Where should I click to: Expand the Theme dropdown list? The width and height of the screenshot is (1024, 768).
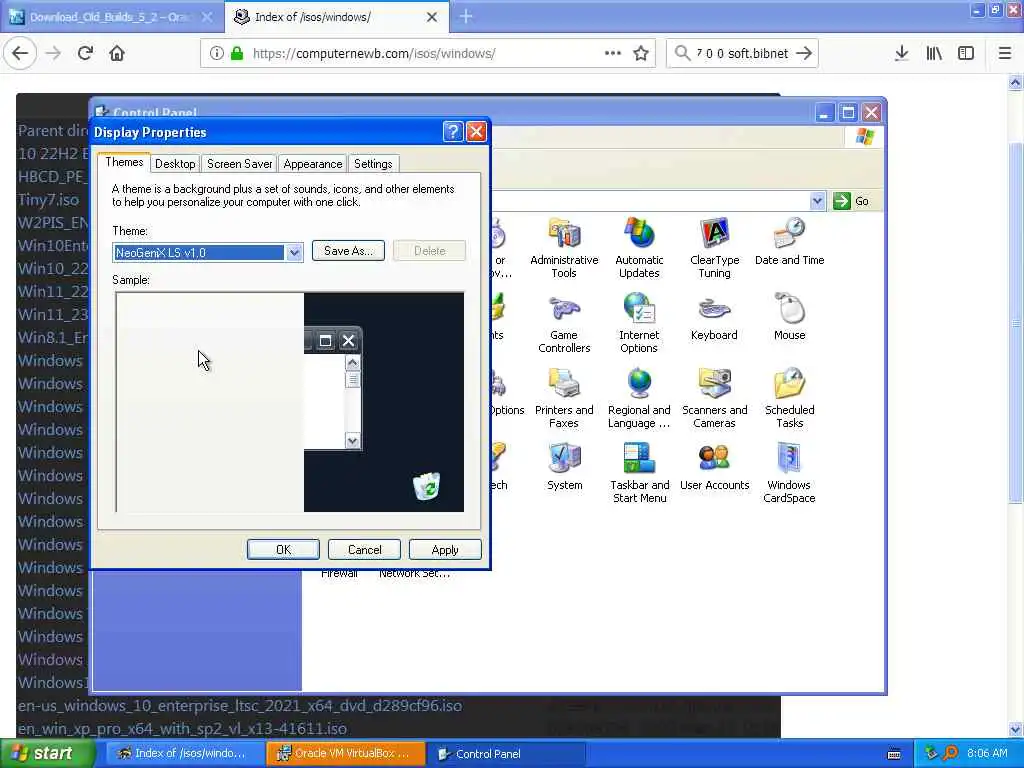point(294,253)
